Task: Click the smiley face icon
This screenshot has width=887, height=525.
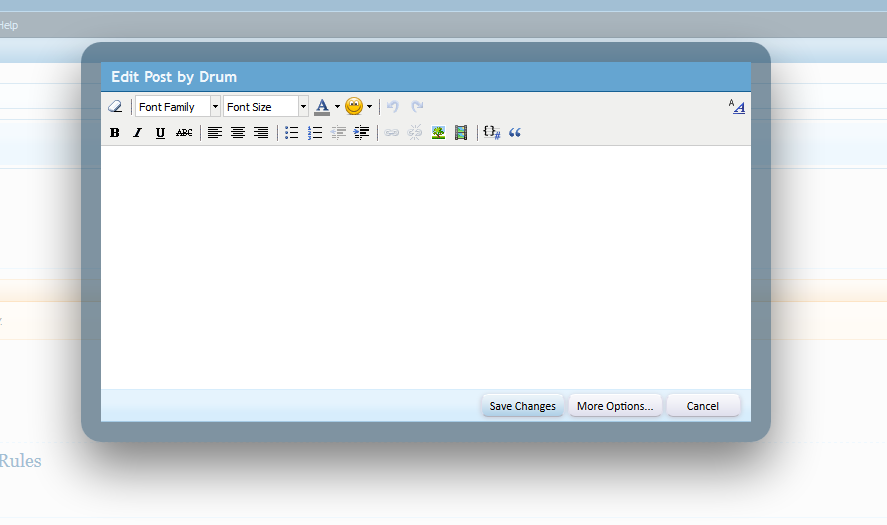Action: coord(354,106)
